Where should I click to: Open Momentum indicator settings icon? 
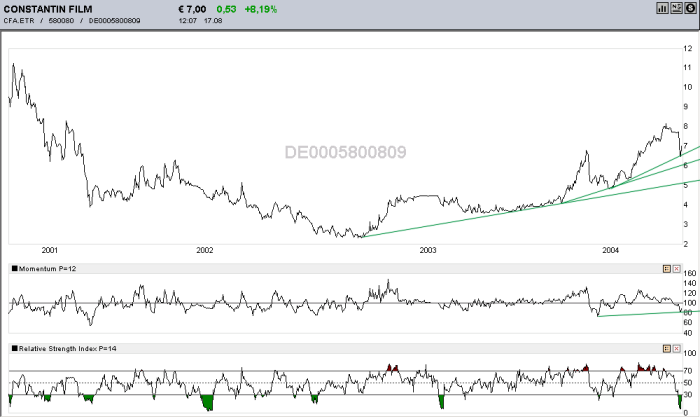(x=667, y=269)
